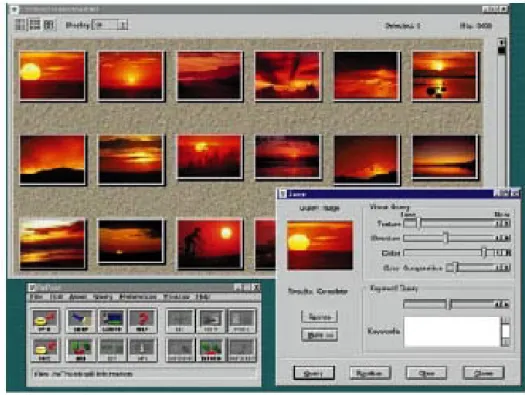
Task: Click bottom-left yellow disk with red icon
Action: (x=46, y=349)
